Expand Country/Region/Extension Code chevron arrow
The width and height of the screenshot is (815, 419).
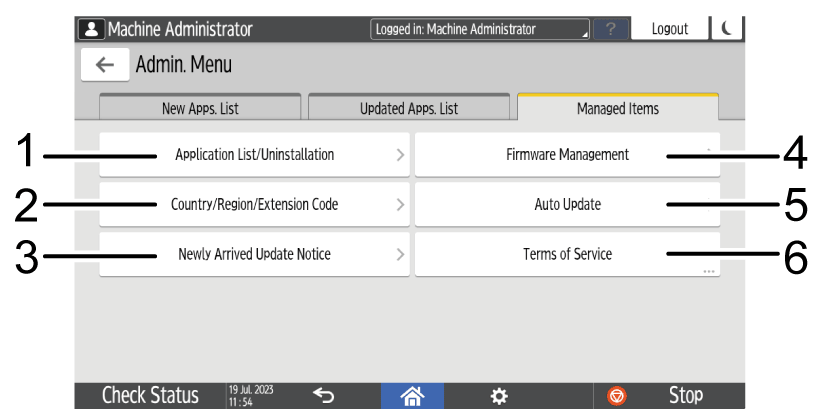tap(399, 205)
